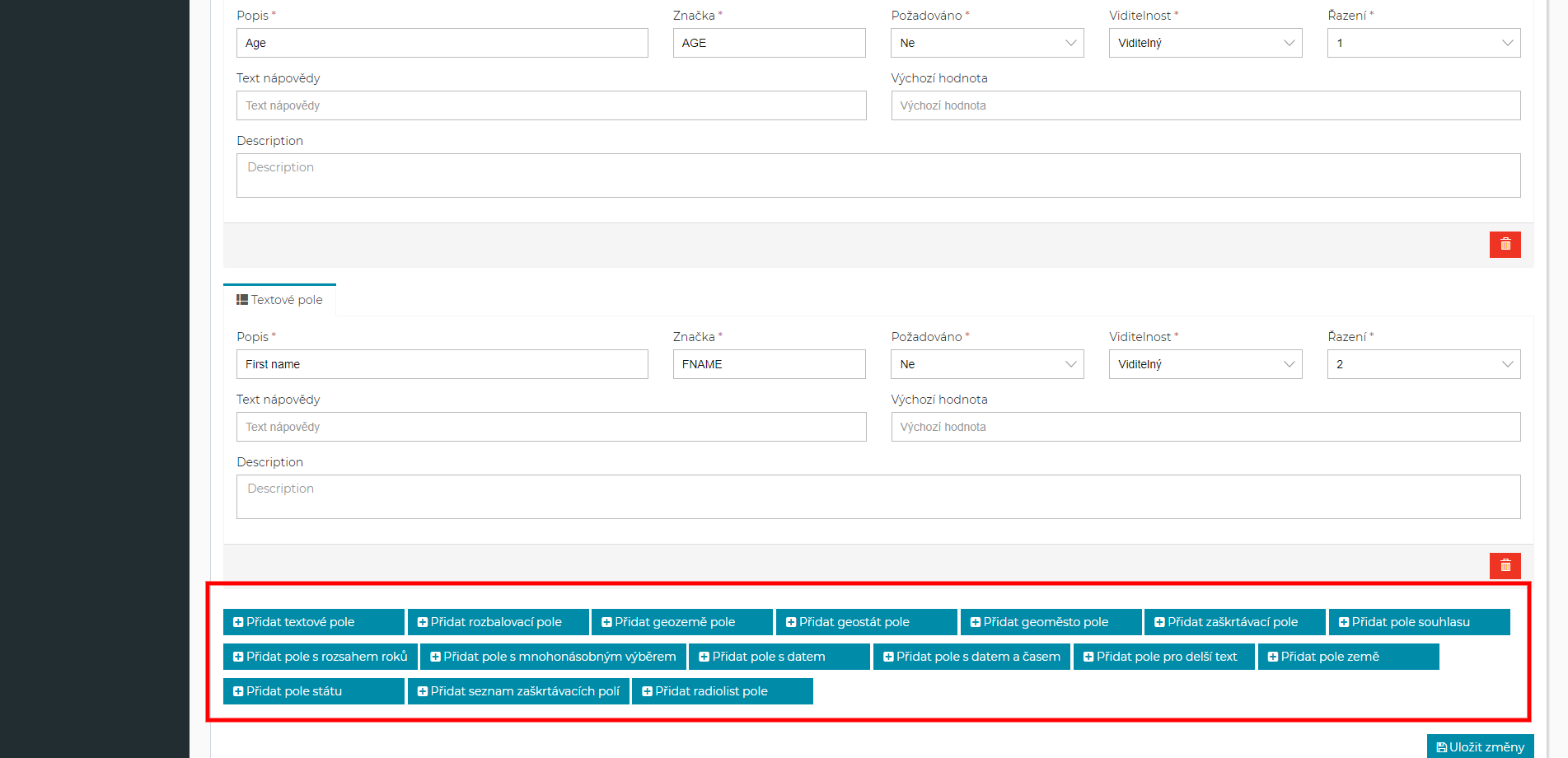This screenshot has width=1568, height=758.
Task: Focus Výchozí hodnota input for Age field
Action: pyautogui.click(x=1205, y=105)
